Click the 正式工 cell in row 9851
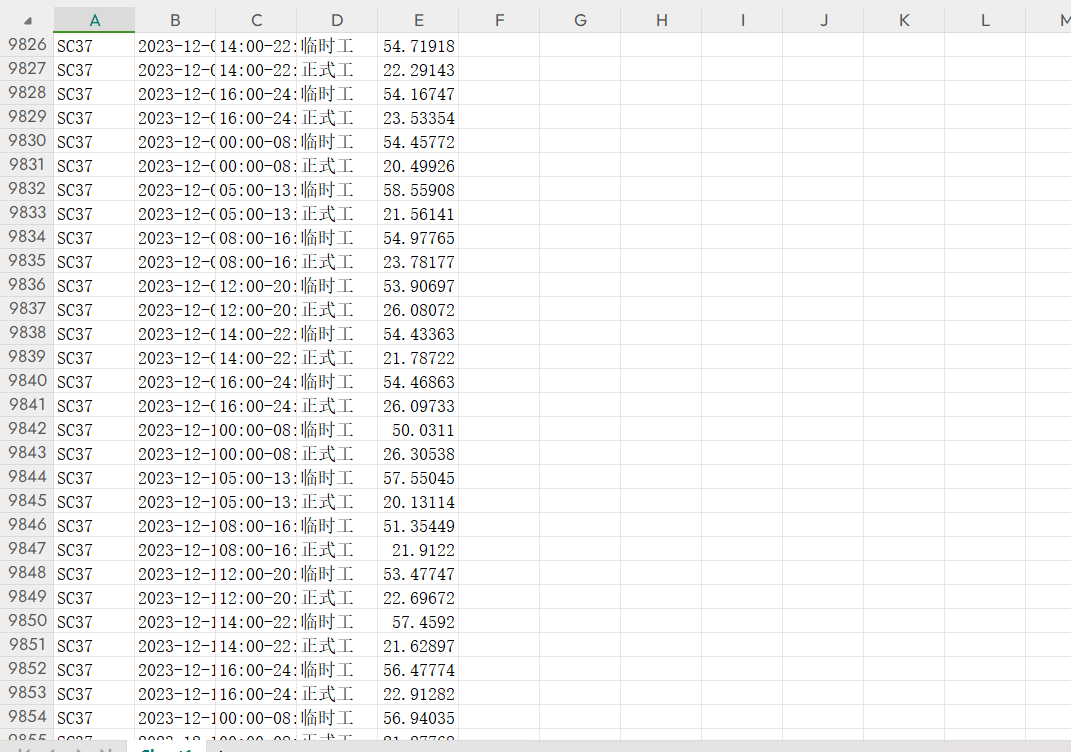The image size is (1071, 752). (x=337, y=646)
